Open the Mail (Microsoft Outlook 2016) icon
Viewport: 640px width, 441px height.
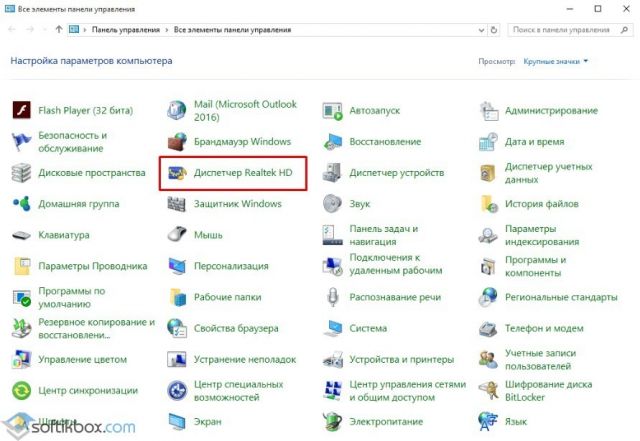[x=177, y=110]
